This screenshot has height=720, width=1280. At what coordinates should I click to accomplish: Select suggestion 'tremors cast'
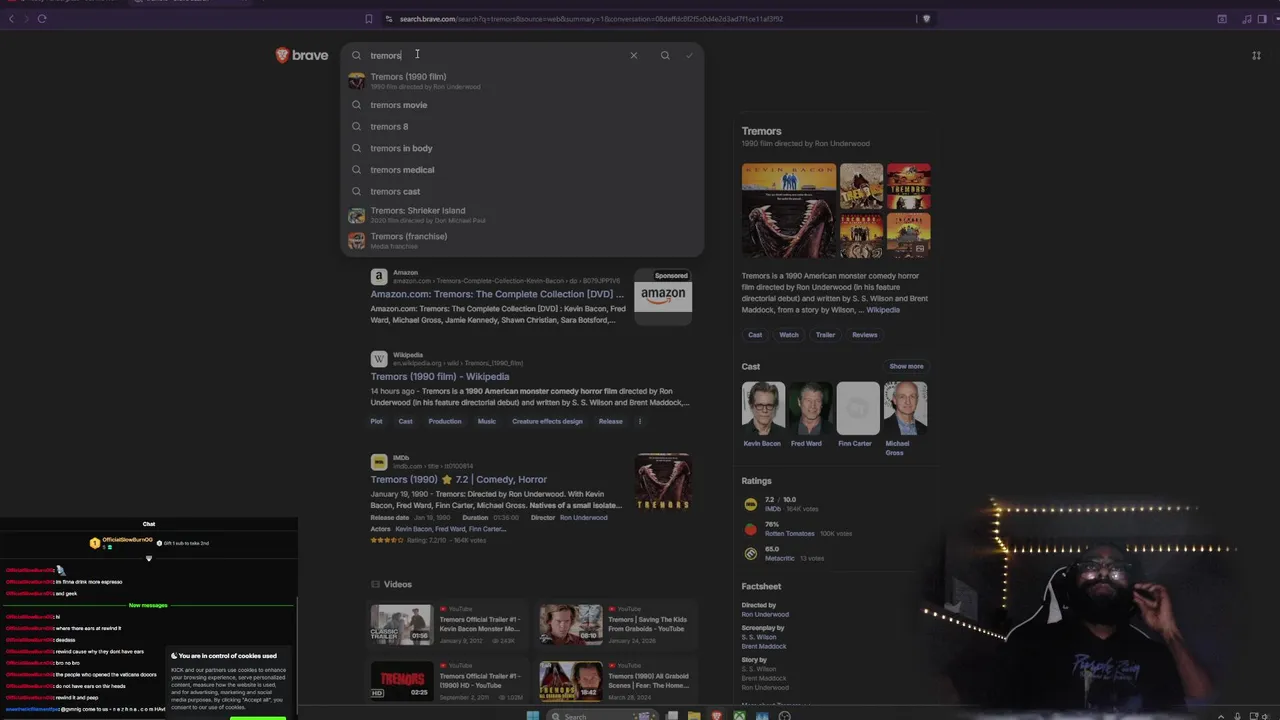click(522, 191)
